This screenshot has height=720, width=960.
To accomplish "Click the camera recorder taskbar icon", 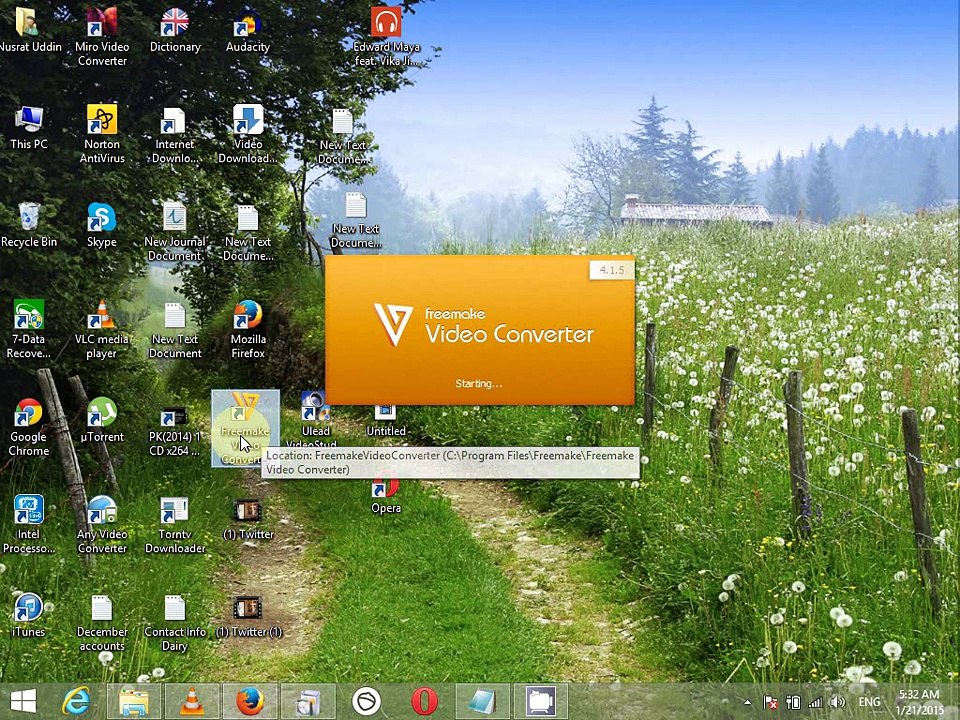I will [x=541, y=701].
